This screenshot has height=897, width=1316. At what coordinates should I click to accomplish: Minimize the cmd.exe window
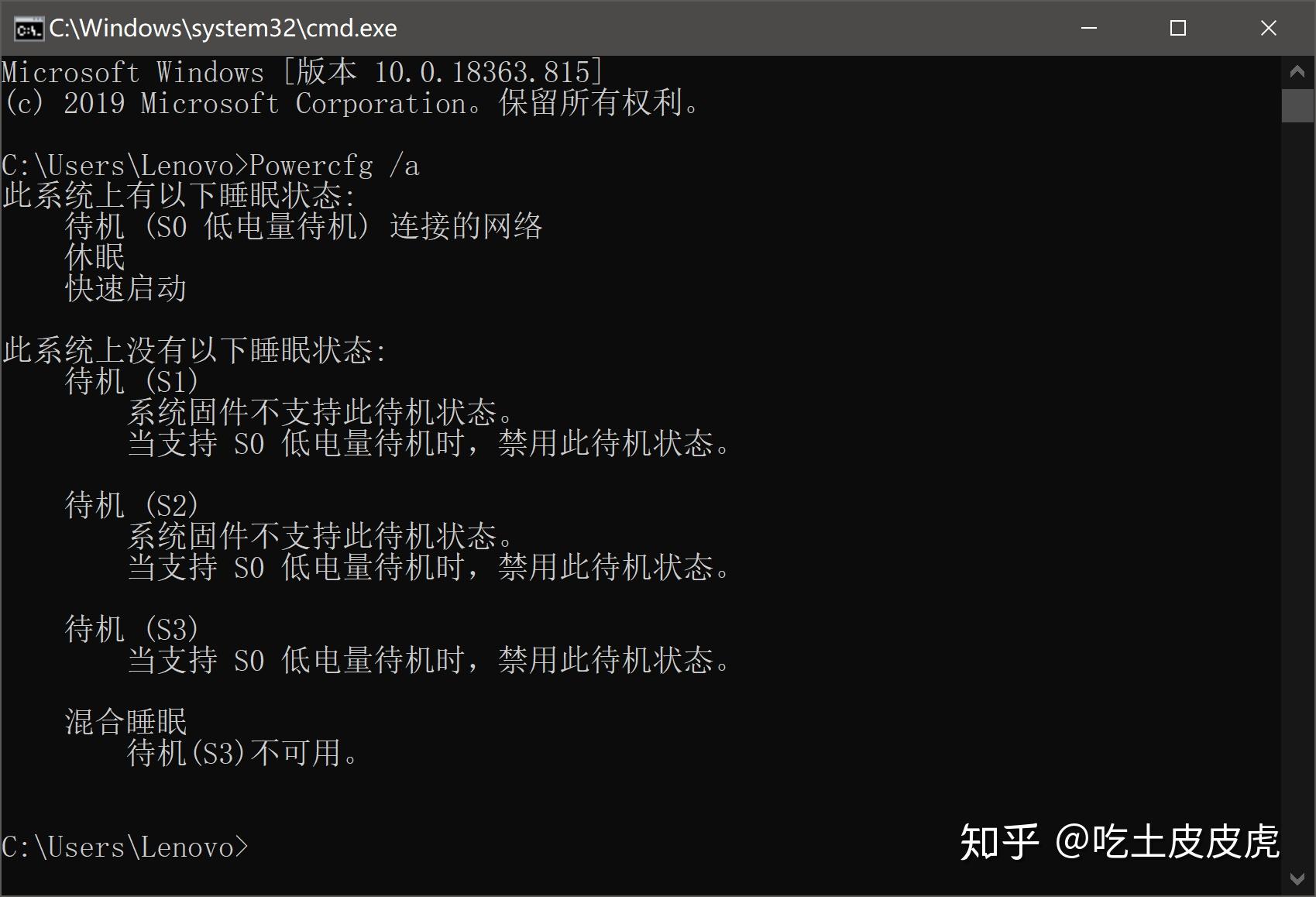(x=1089, y=28)
